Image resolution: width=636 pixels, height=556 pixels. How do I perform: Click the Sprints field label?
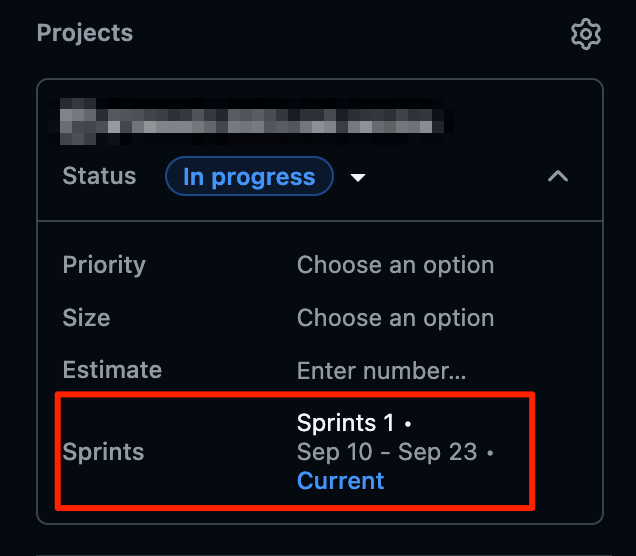[103, 452]
